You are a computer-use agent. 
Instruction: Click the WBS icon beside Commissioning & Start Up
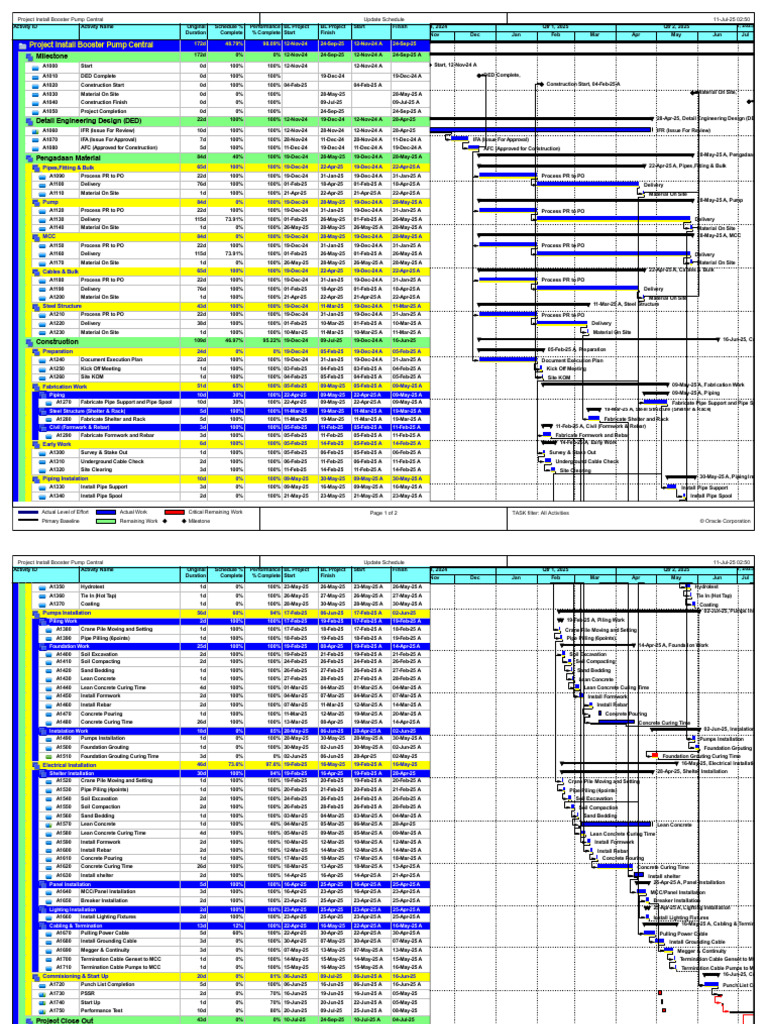pos(37,976)
